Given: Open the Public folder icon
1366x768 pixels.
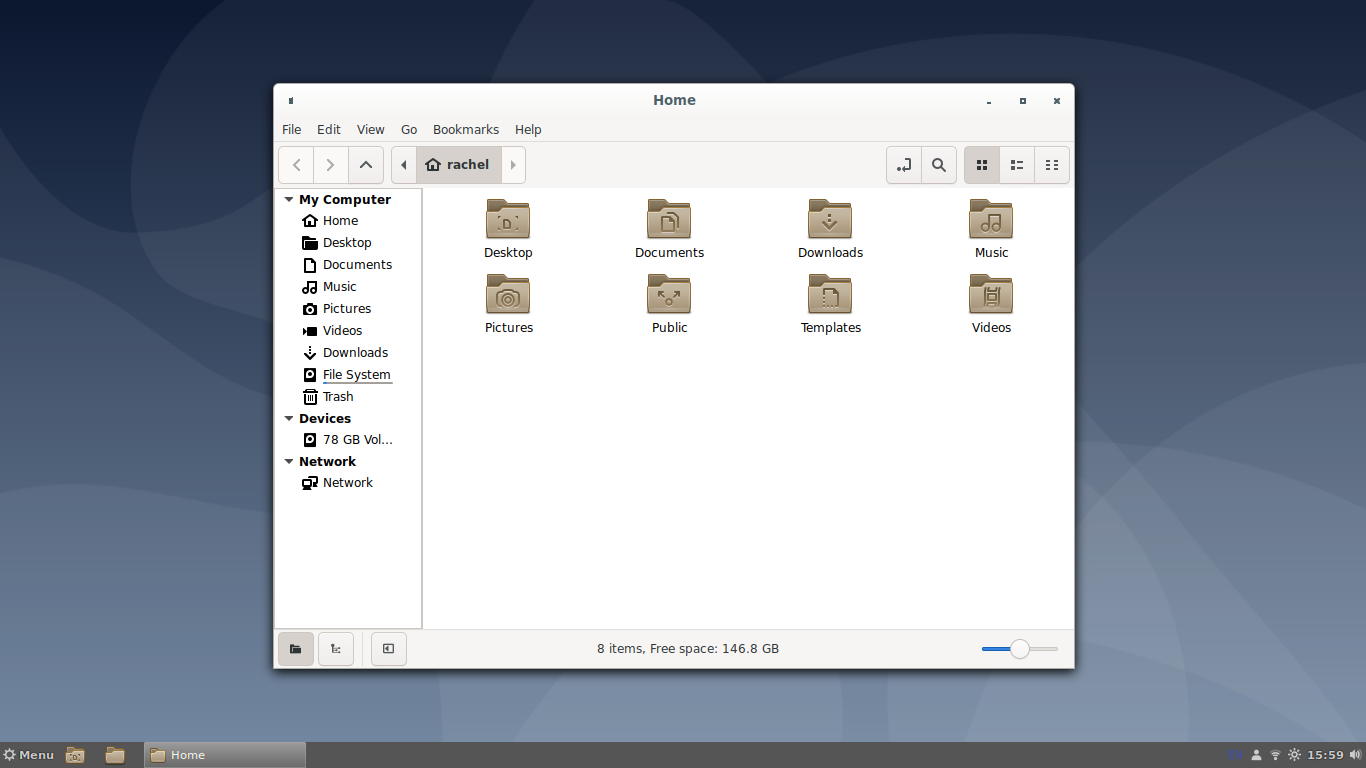Looking at the screenshot, I should click(x=669, y=294).
